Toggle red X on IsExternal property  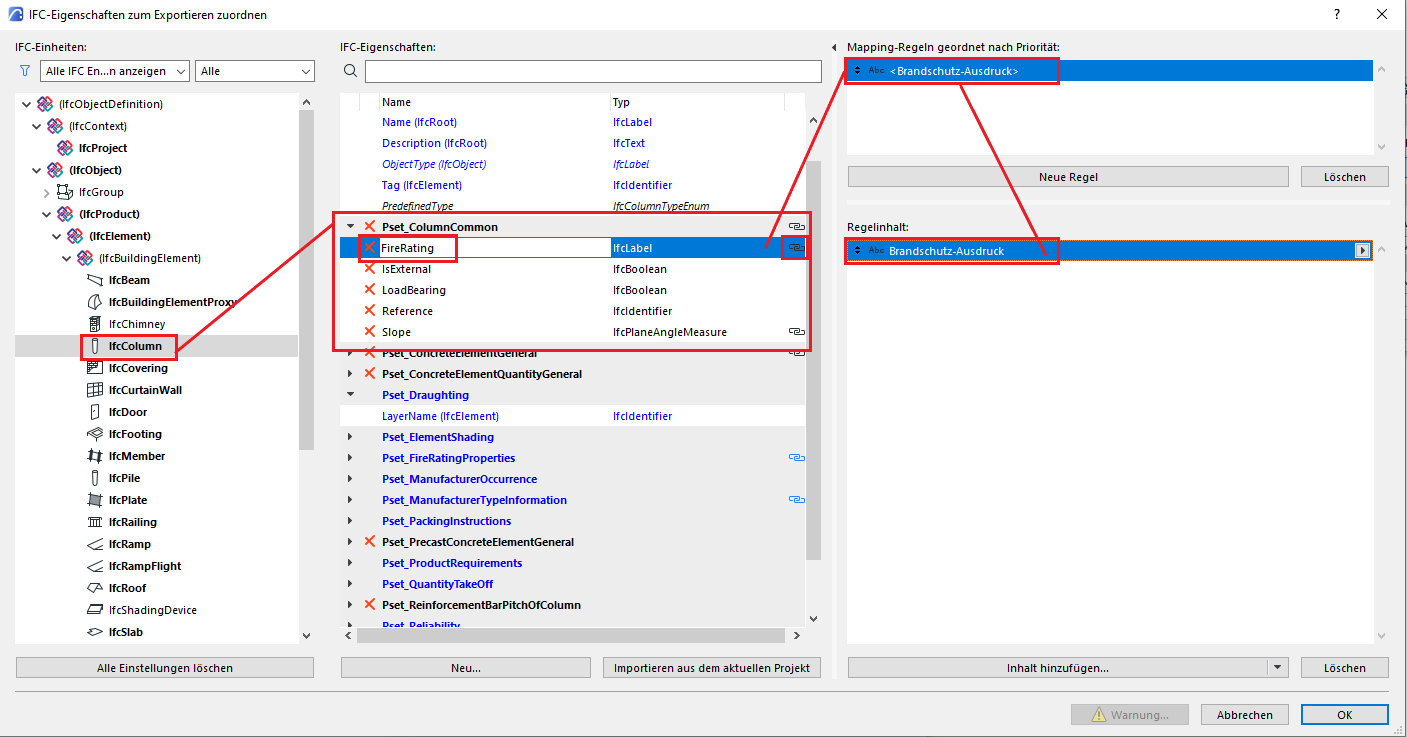370,269
